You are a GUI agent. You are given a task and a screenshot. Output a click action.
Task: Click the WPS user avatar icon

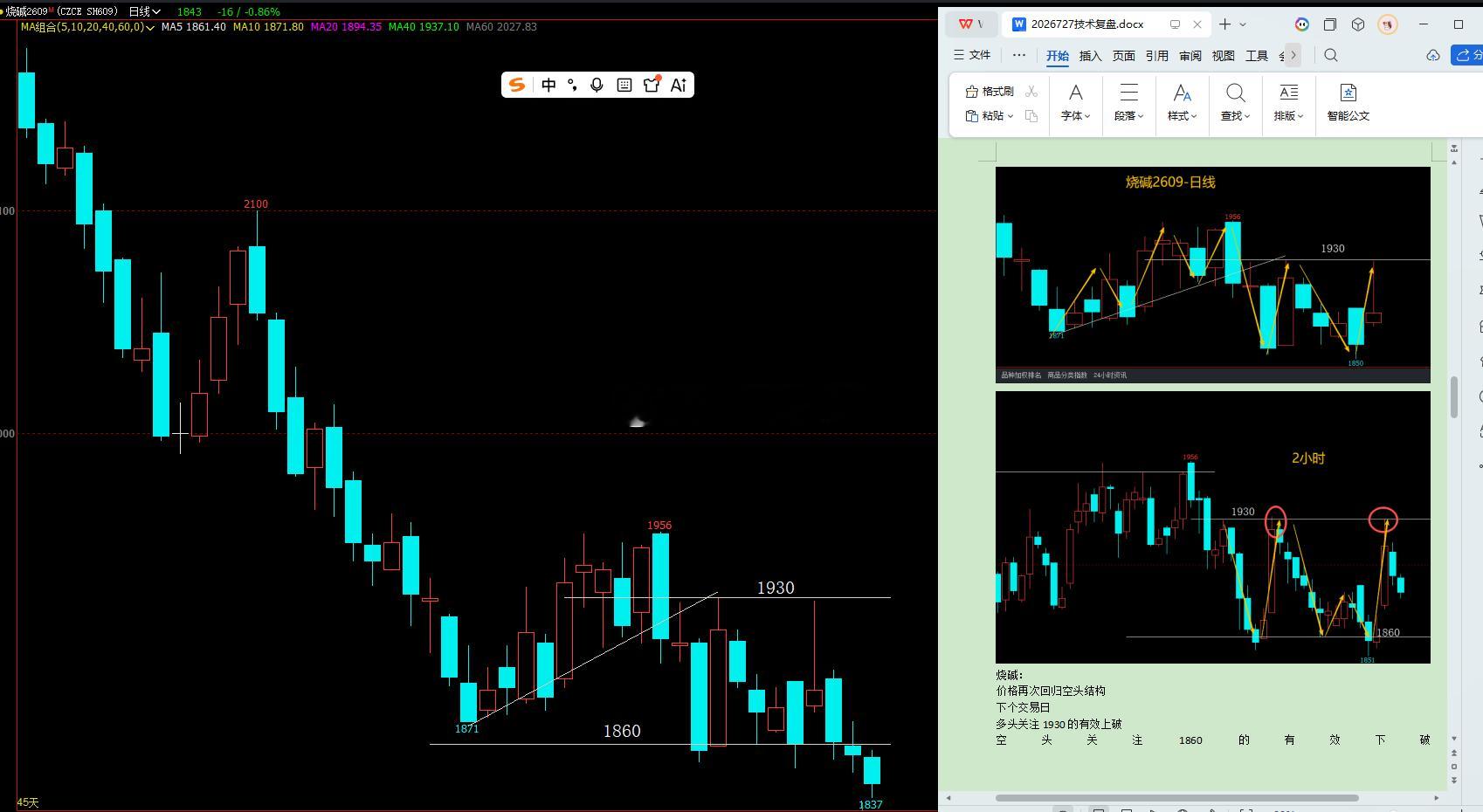pos(1387,24)
